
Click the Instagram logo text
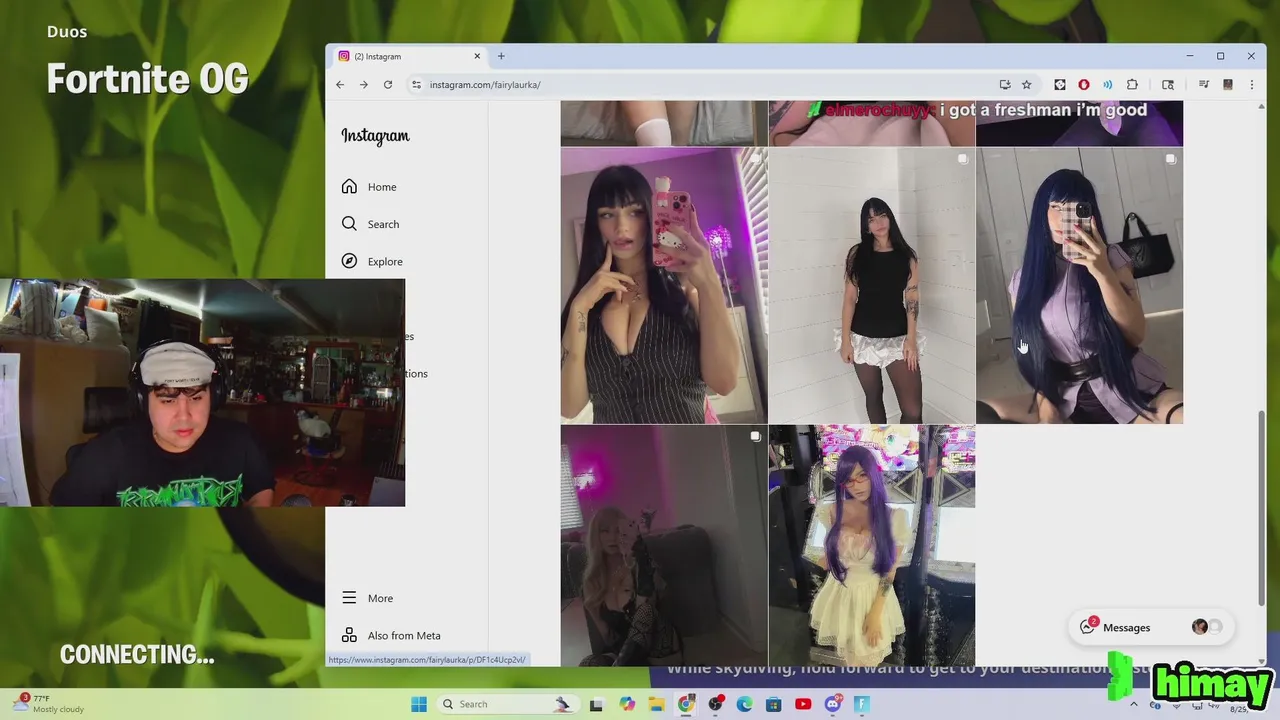point(375,136)
